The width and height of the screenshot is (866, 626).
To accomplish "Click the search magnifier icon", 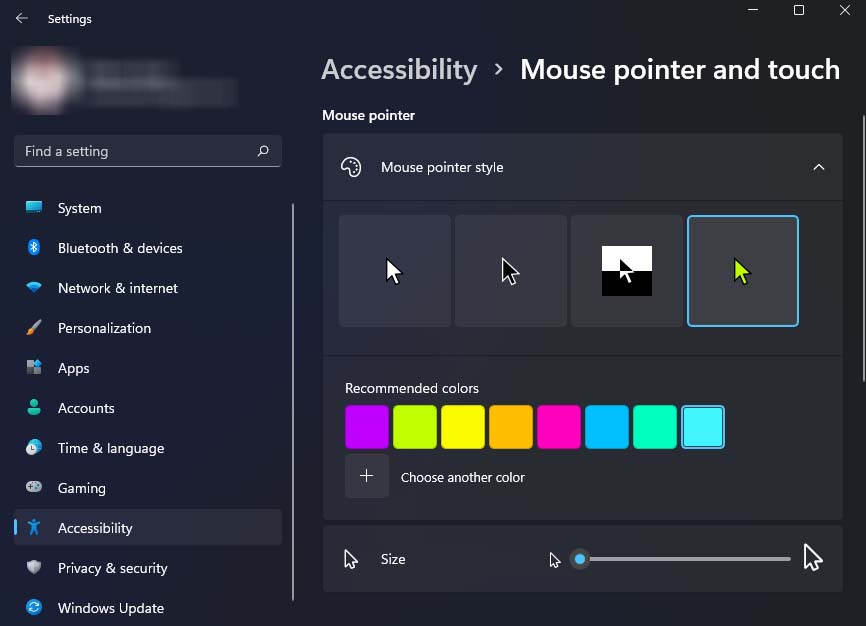I will 263,151.
